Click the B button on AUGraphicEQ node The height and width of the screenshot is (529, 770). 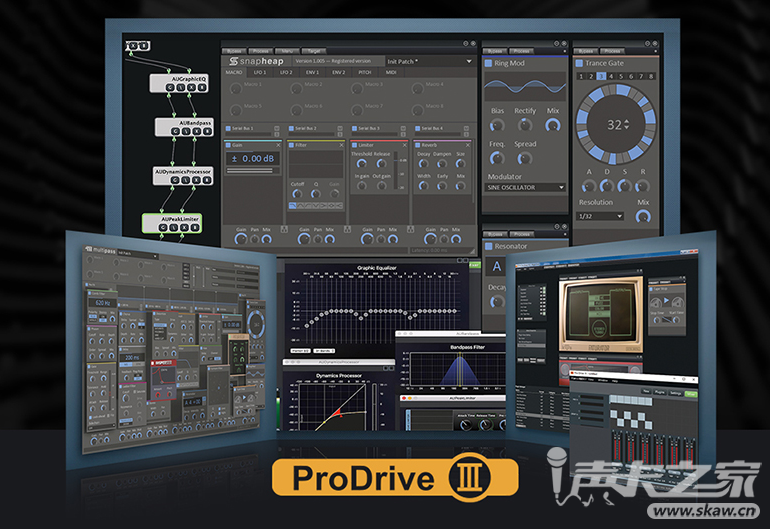coord(202,87)
